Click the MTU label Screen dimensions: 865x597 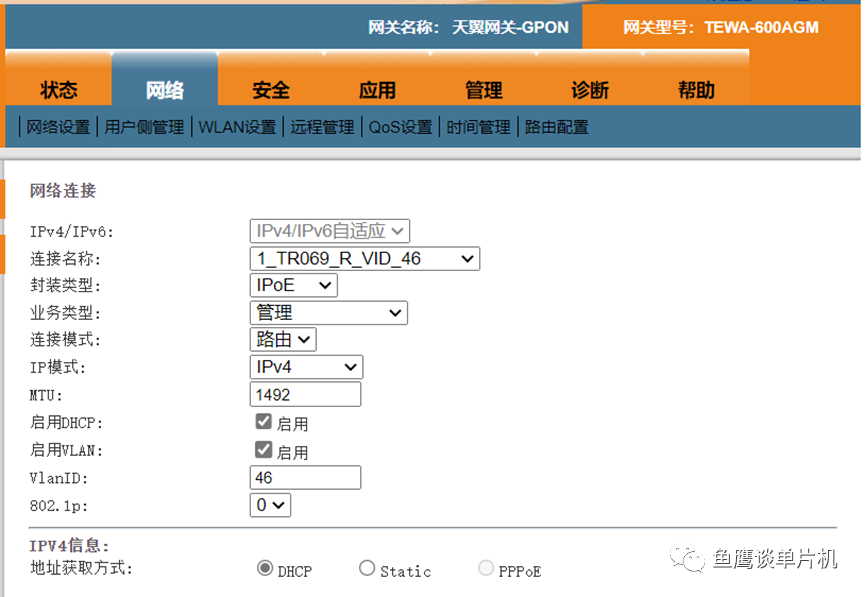tap(46, 396)
